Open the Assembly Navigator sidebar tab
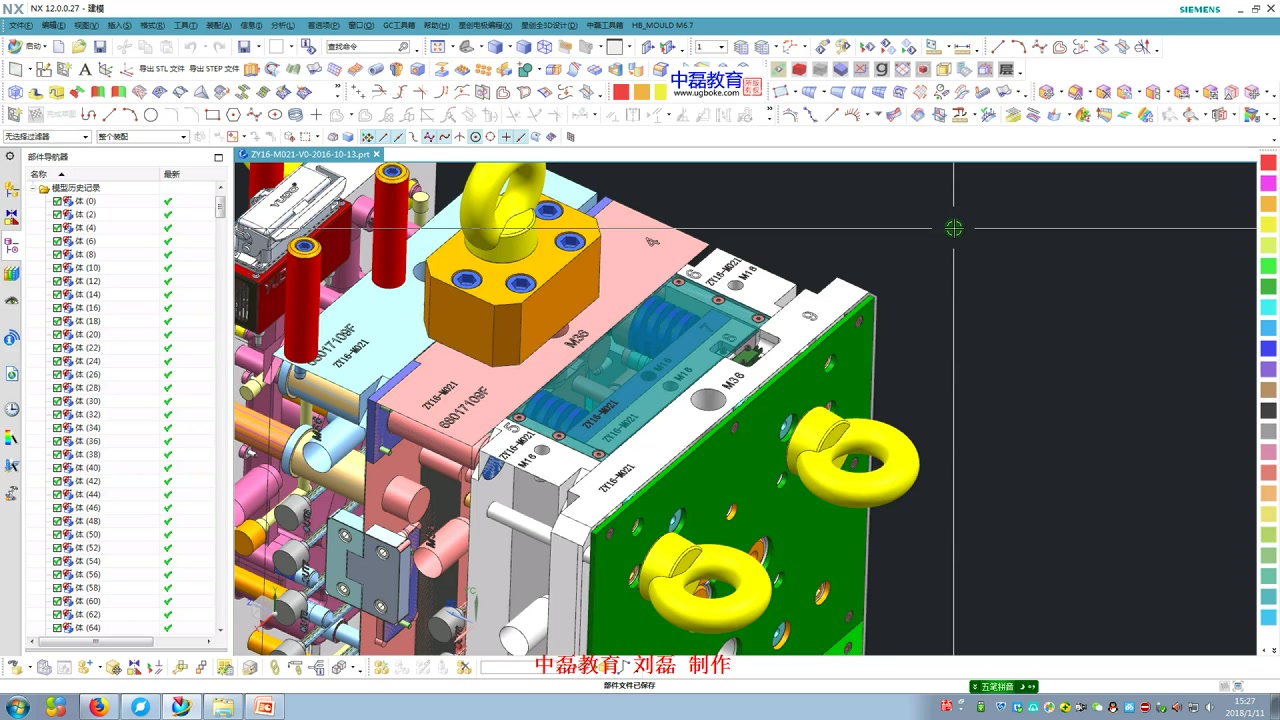Screen dimensions: 1280x720 (x=12, y=189)
